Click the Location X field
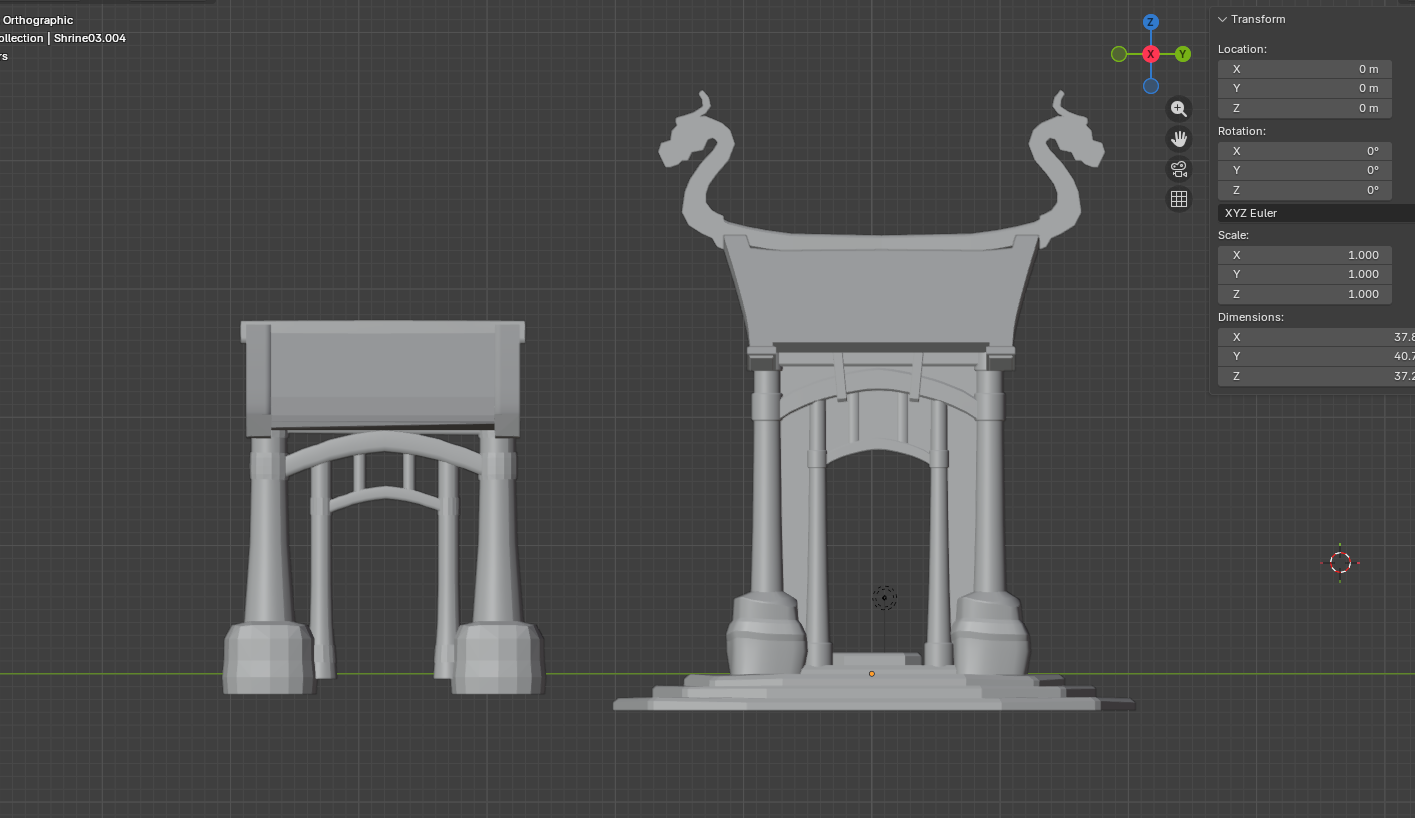Image resolution: width=1415 pixels, height=818 pixels. coord(1305,69)
